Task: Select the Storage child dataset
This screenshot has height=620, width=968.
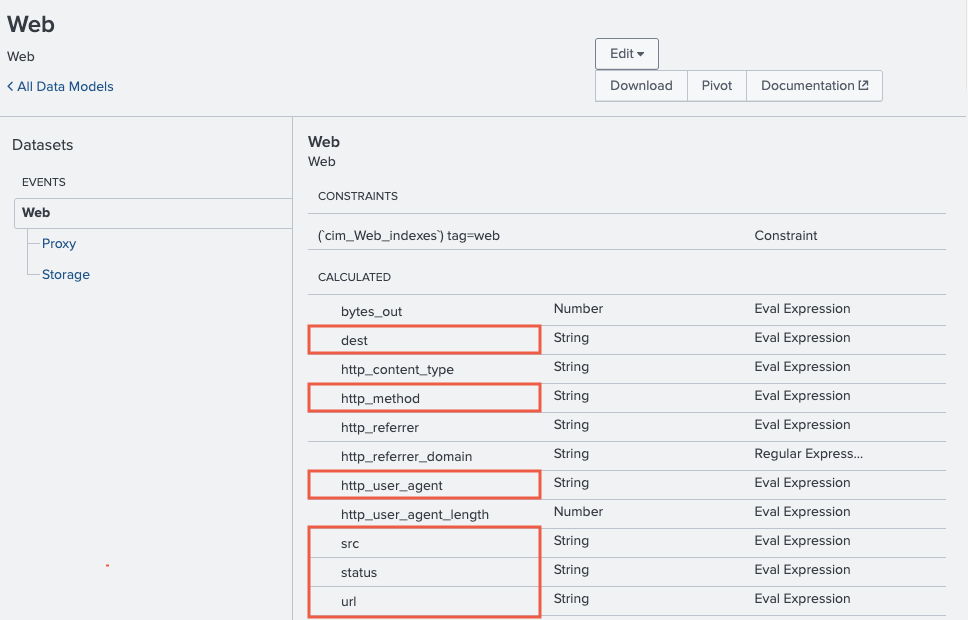Action: (x=65, y=274)
